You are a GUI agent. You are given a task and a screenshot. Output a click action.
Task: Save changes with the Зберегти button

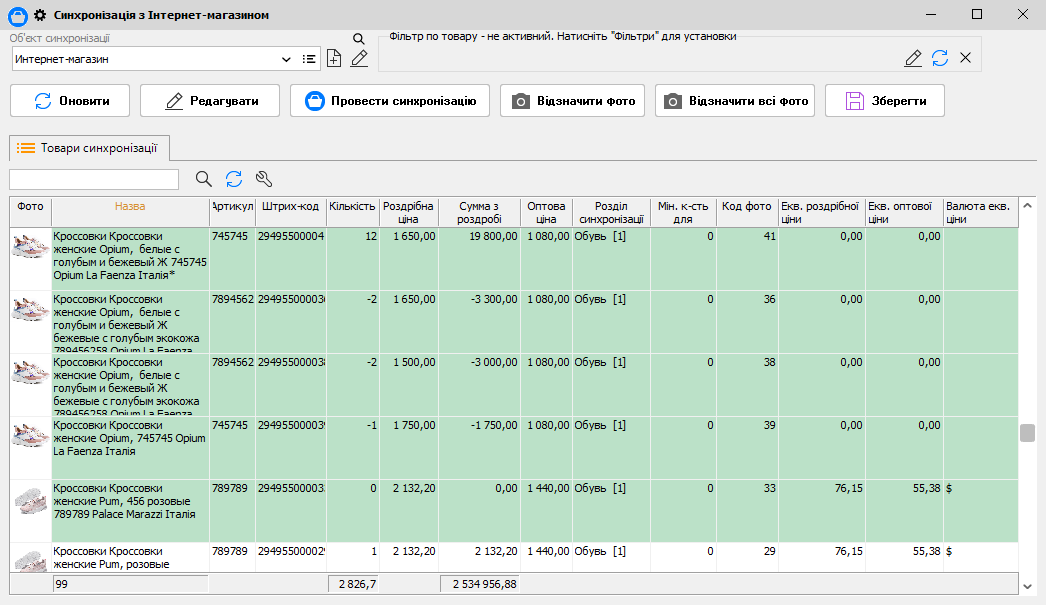(884, 101)
